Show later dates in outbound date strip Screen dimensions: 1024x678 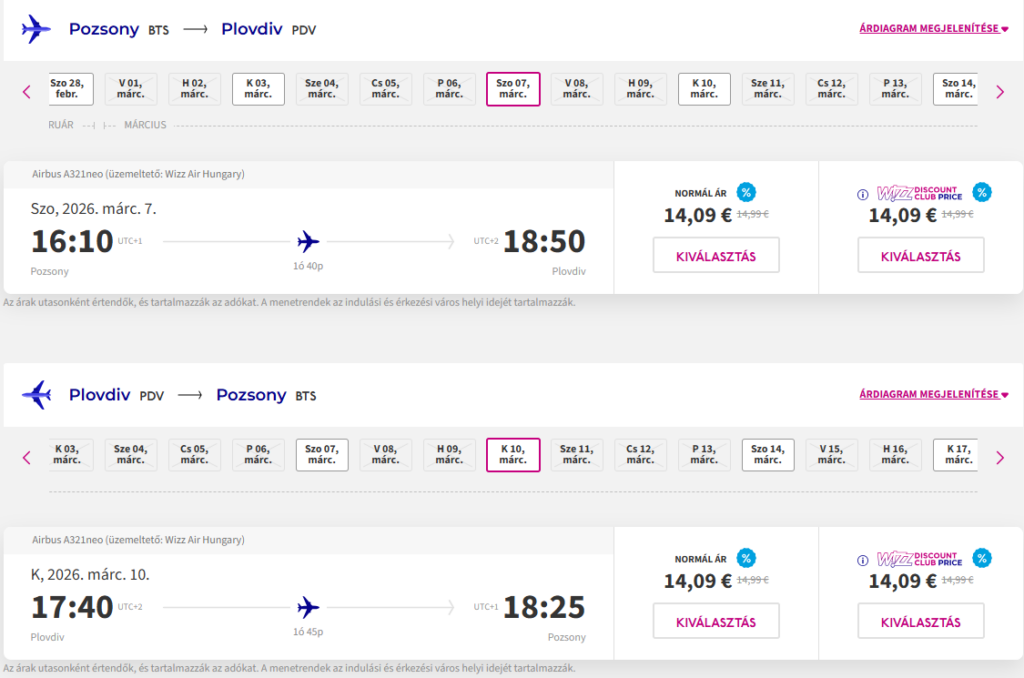pos(999,92)
